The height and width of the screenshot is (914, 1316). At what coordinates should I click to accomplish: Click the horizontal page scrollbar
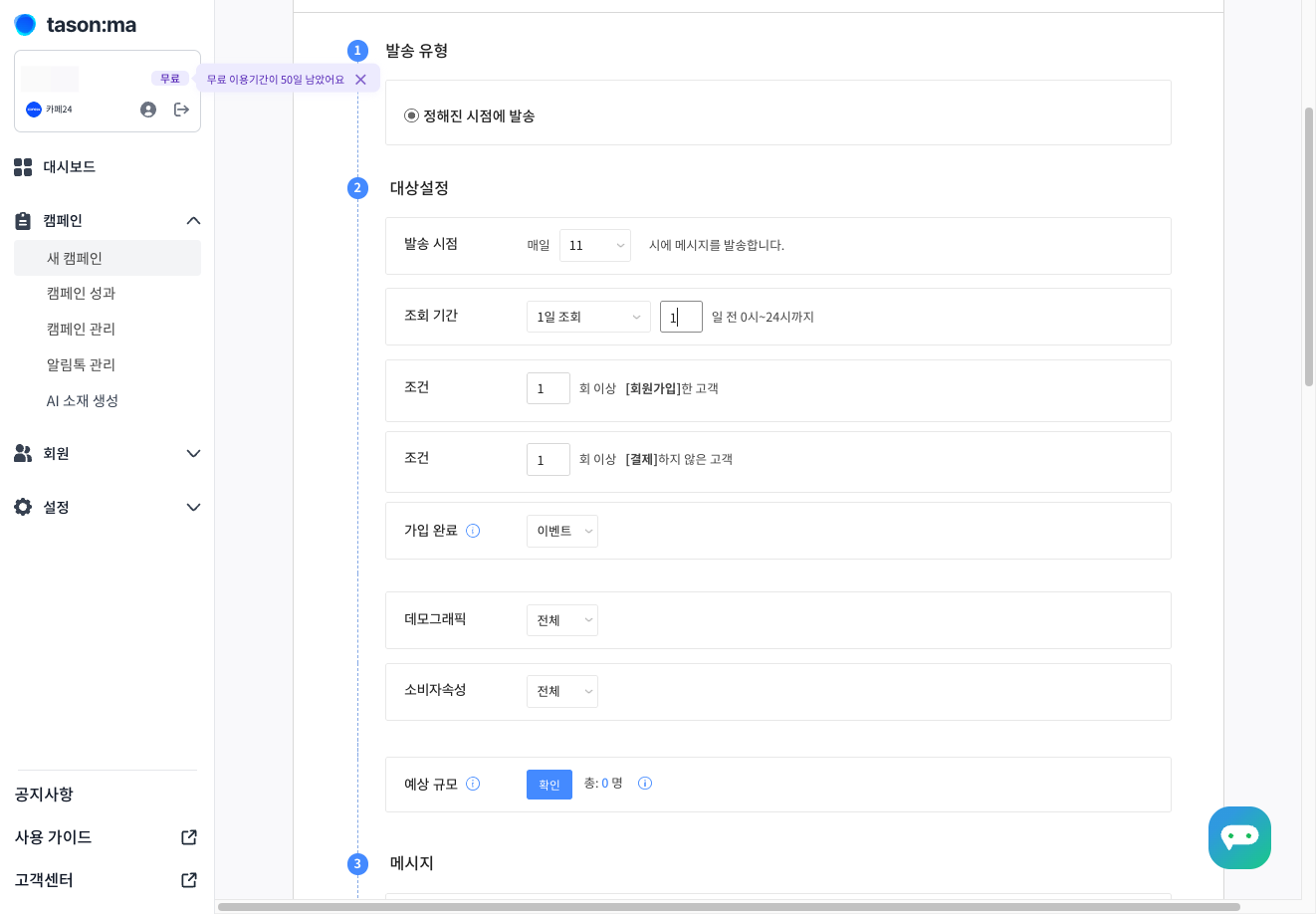click(x=729, y=907)
